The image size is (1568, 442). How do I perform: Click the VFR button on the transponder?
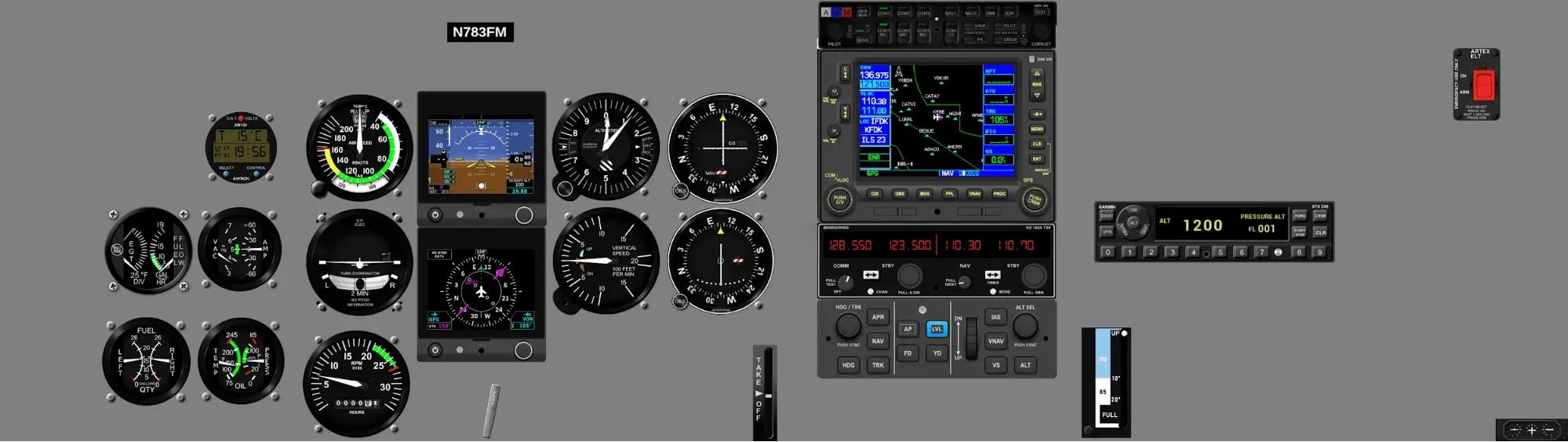(1107, 232)
